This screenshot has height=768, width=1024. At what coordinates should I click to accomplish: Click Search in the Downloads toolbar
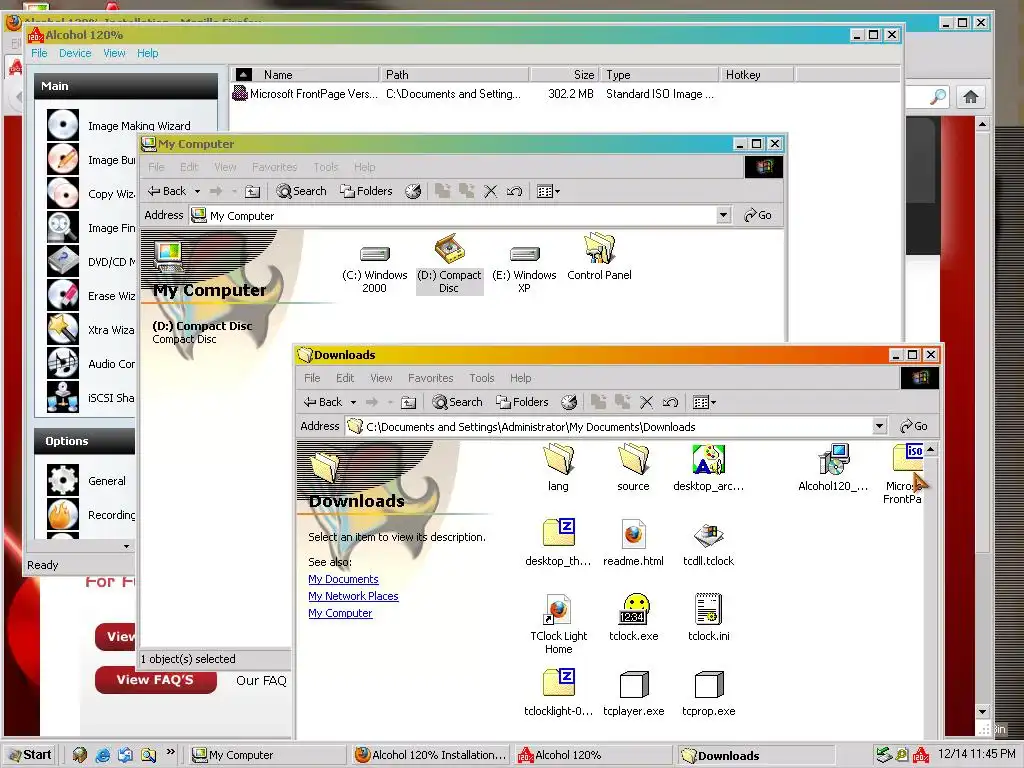(457, 402)
